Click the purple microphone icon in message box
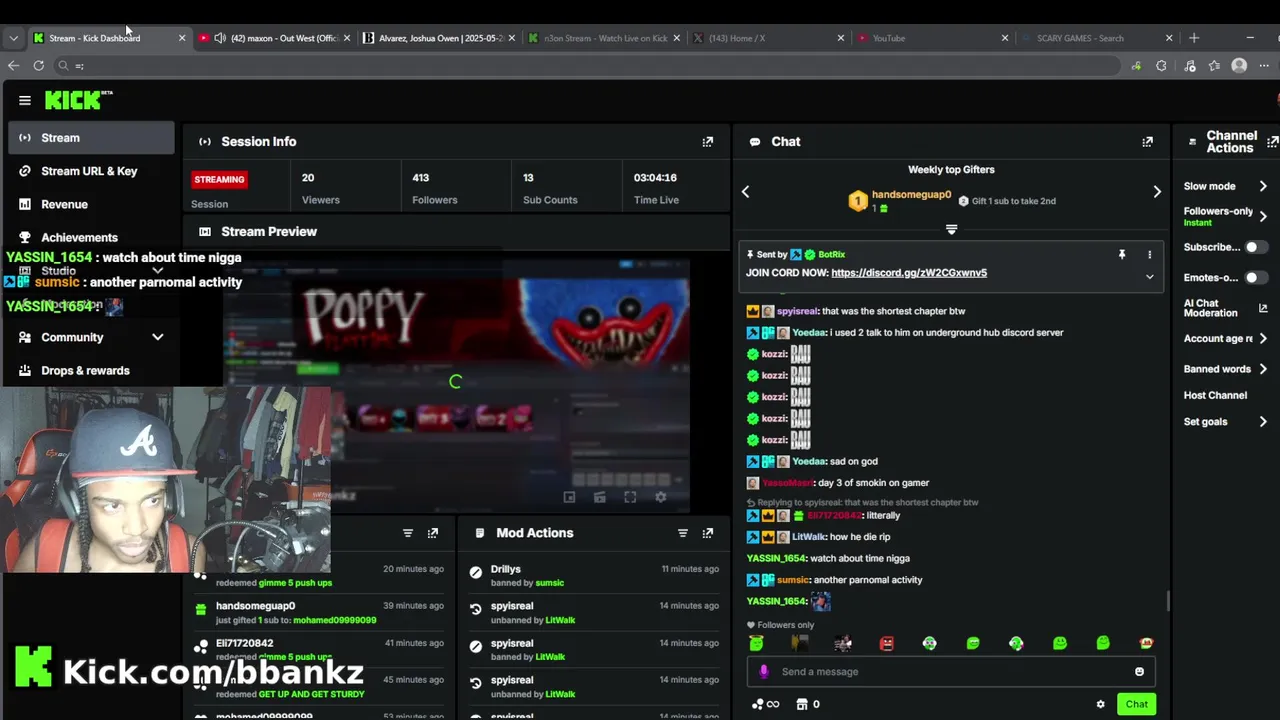 coord(764,672)
